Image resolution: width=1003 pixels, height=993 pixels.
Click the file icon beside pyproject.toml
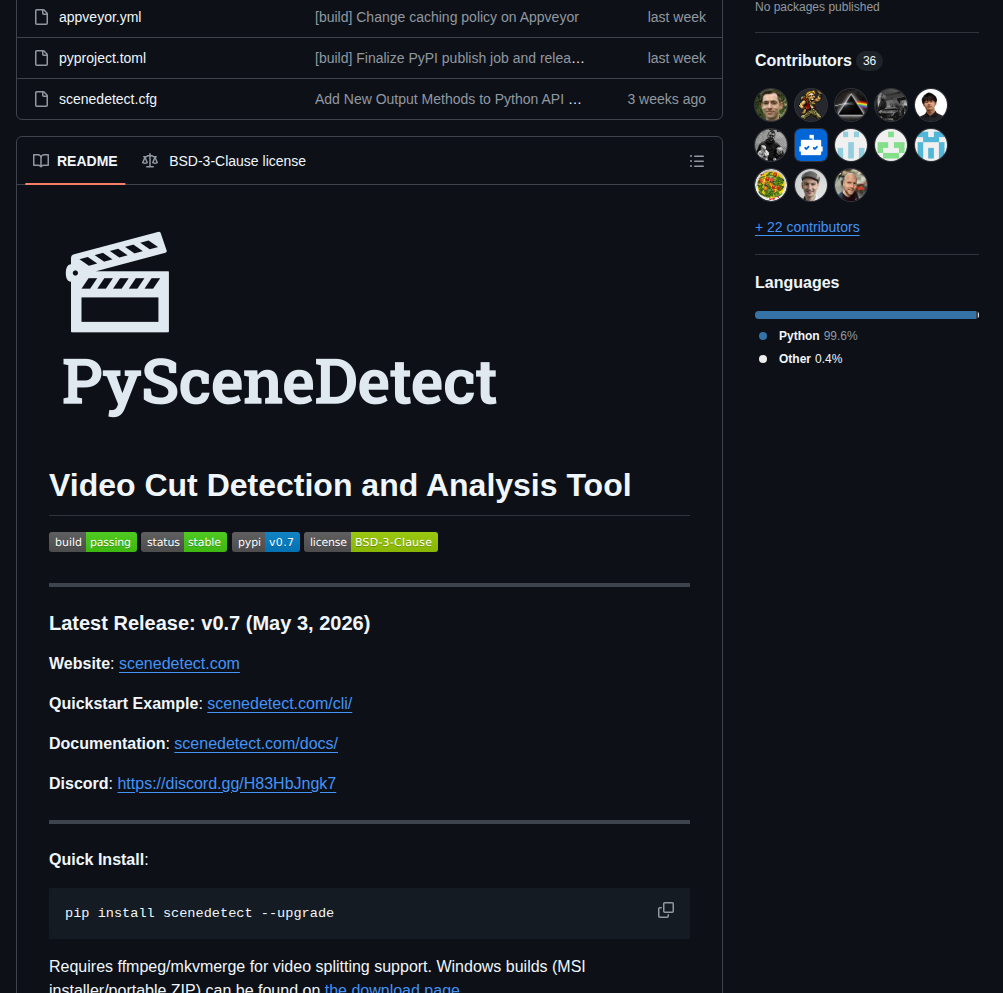click(42, 58)
